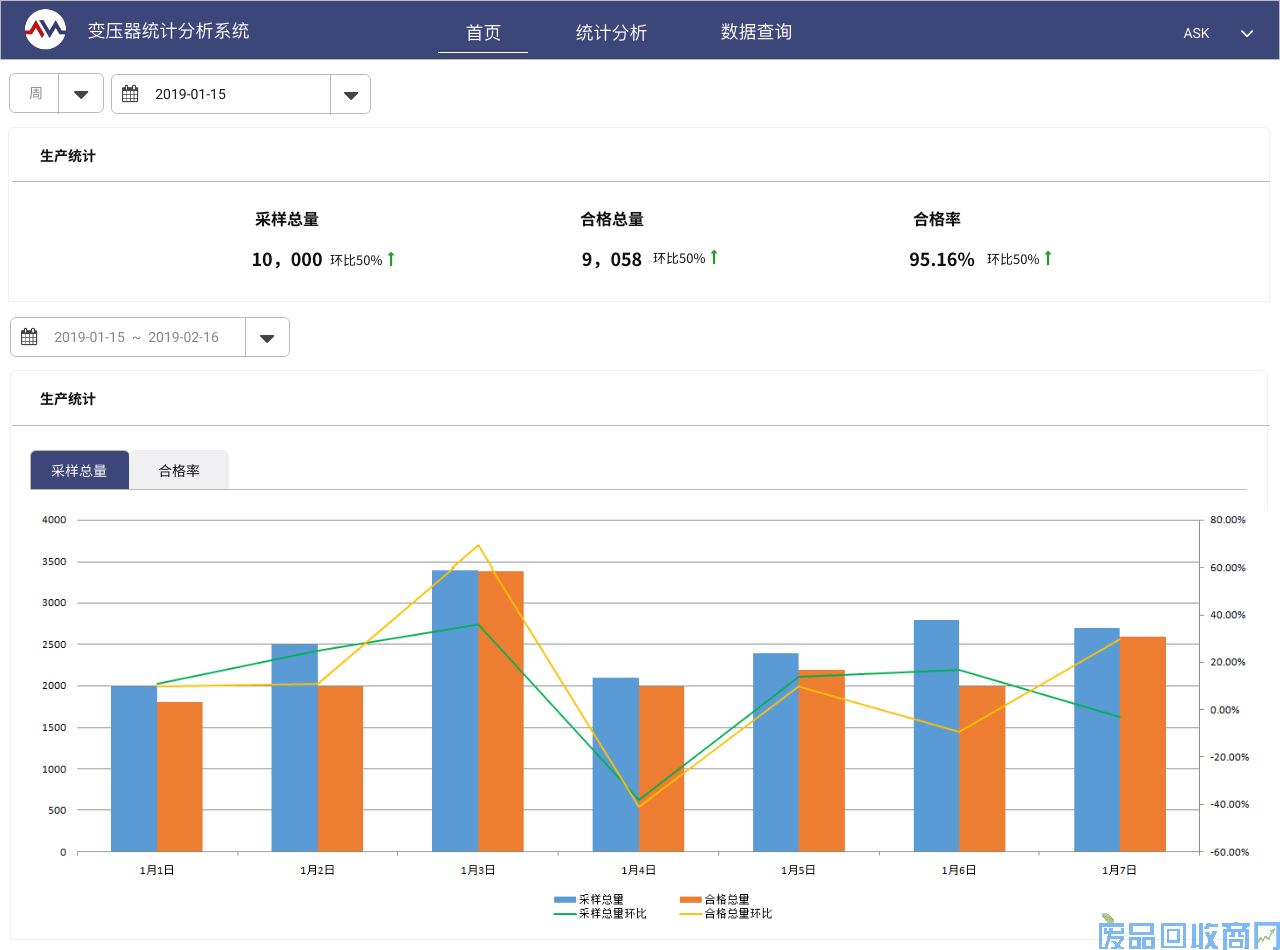Click the calendar icon in date range picker
Screen dimensions: 1280x950
click(29, 337)
